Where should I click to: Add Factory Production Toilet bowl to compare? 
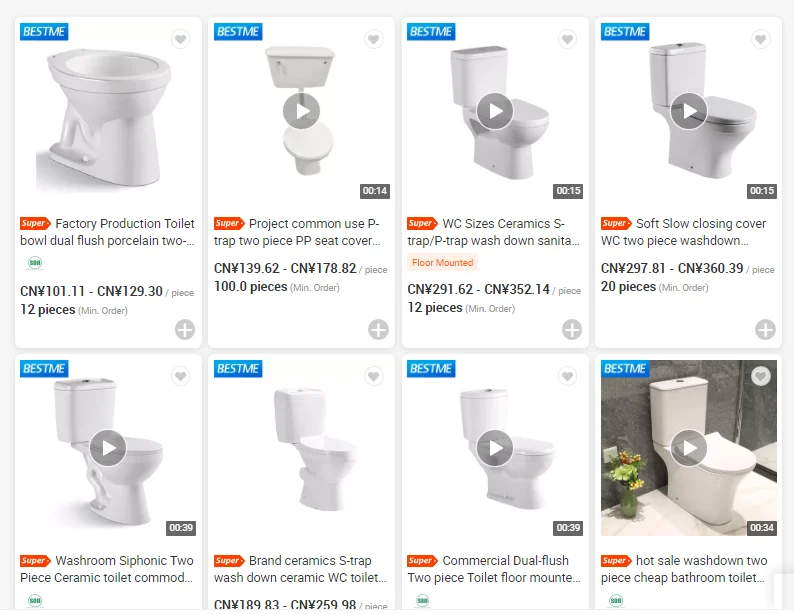tap(185, 330)
